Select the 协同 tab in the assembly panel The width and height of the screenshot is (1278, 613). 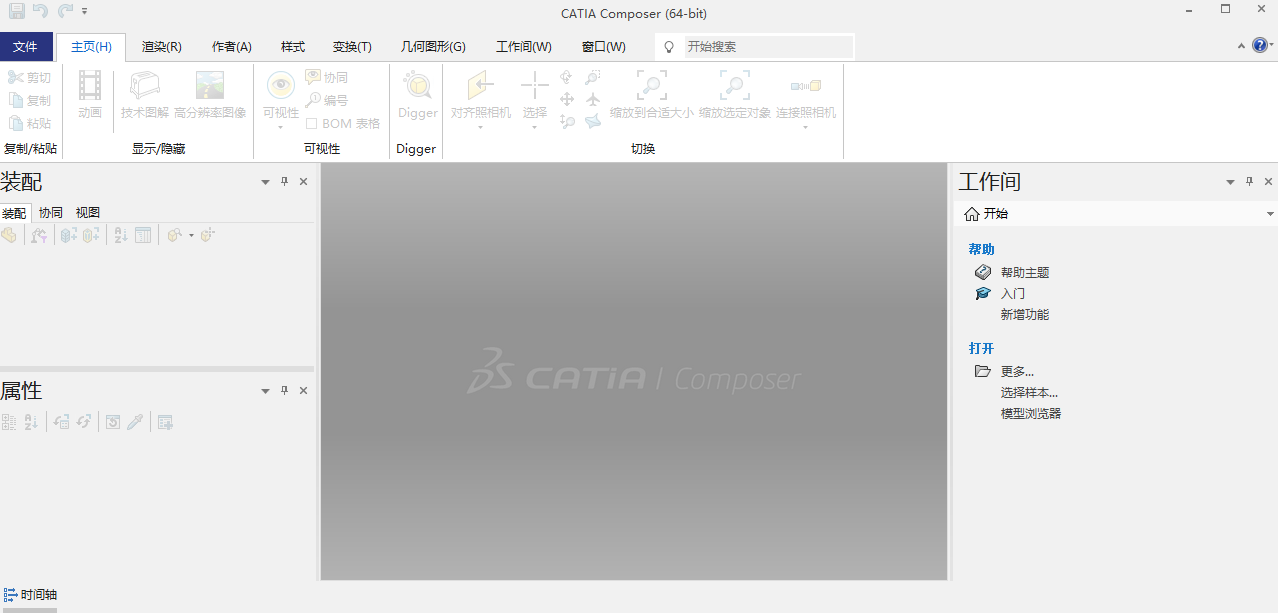pos(51,213)
